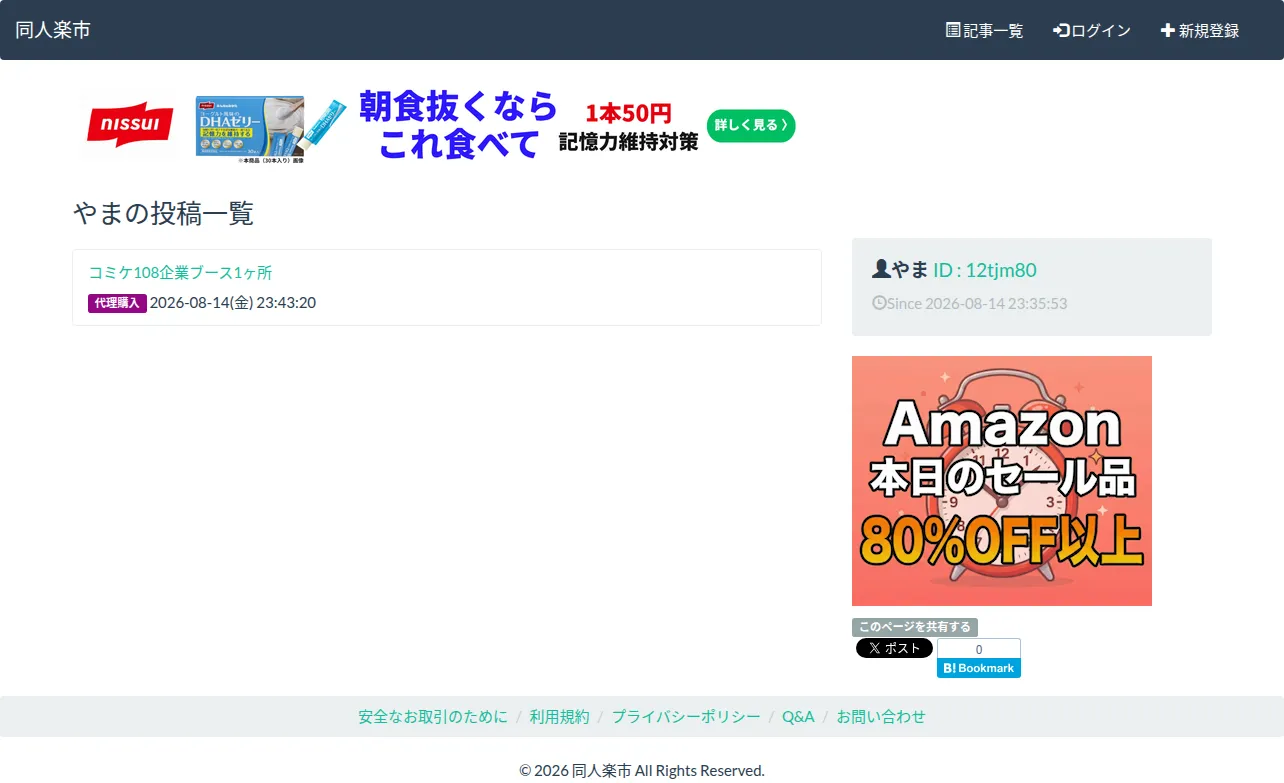Open post コミケ108企業ブース1ヶ所

pos(180,272)
